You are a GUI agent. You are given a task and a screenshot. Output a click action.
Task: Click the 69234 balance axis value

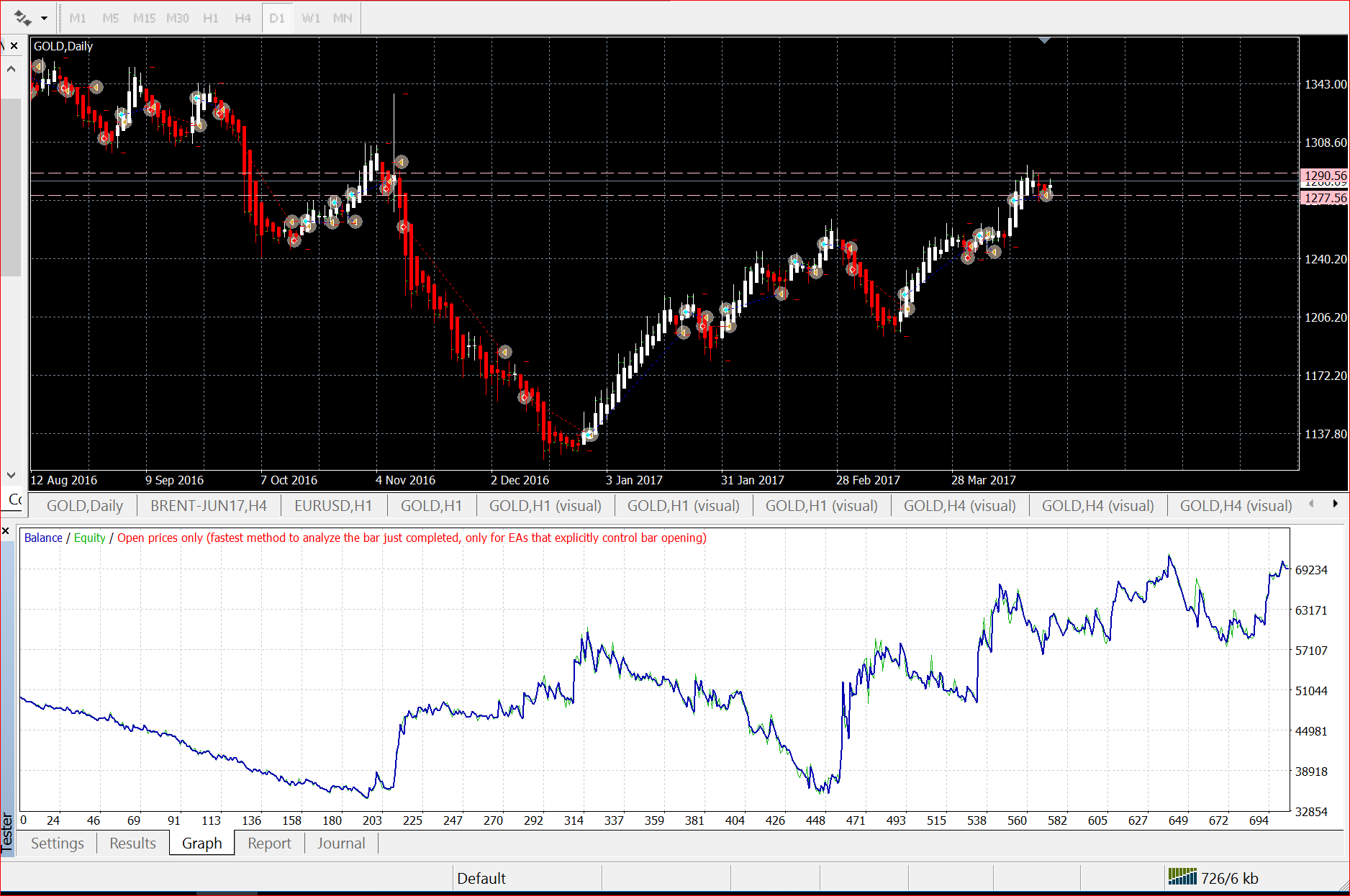click(1311, 570)
